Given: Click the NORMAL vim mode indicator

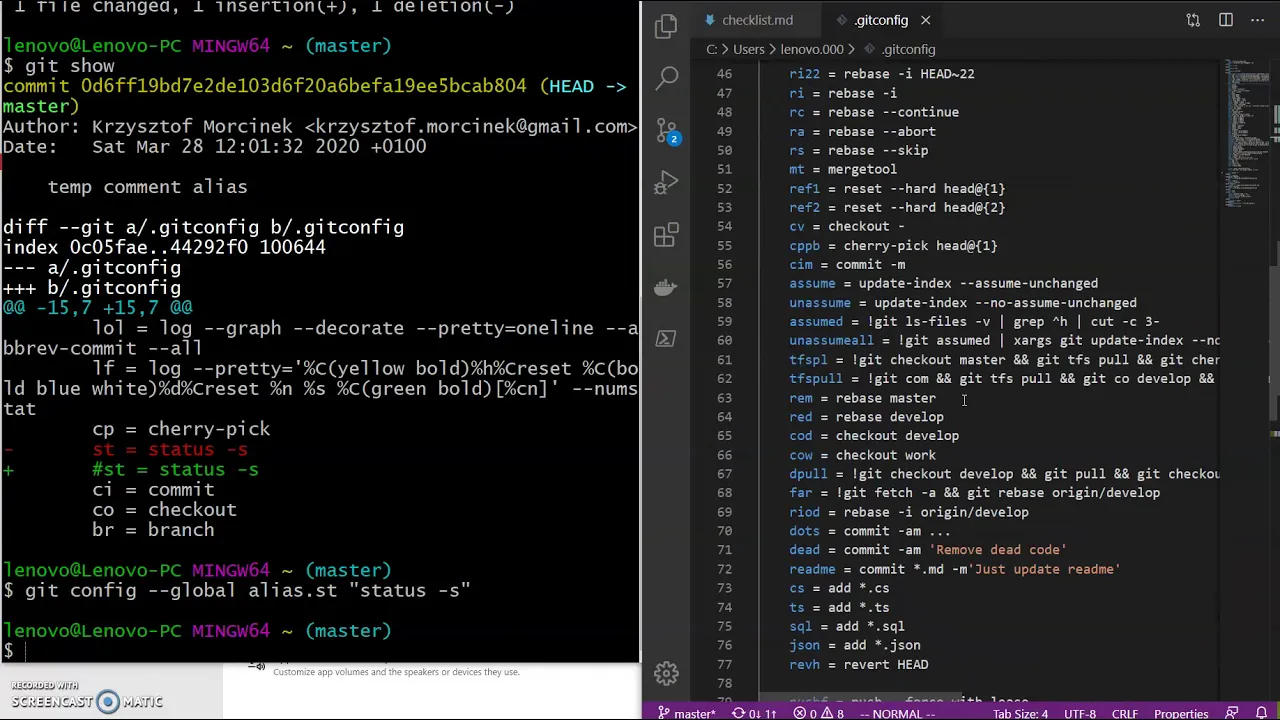Looking at the screenshot, I should click(896, 713).
